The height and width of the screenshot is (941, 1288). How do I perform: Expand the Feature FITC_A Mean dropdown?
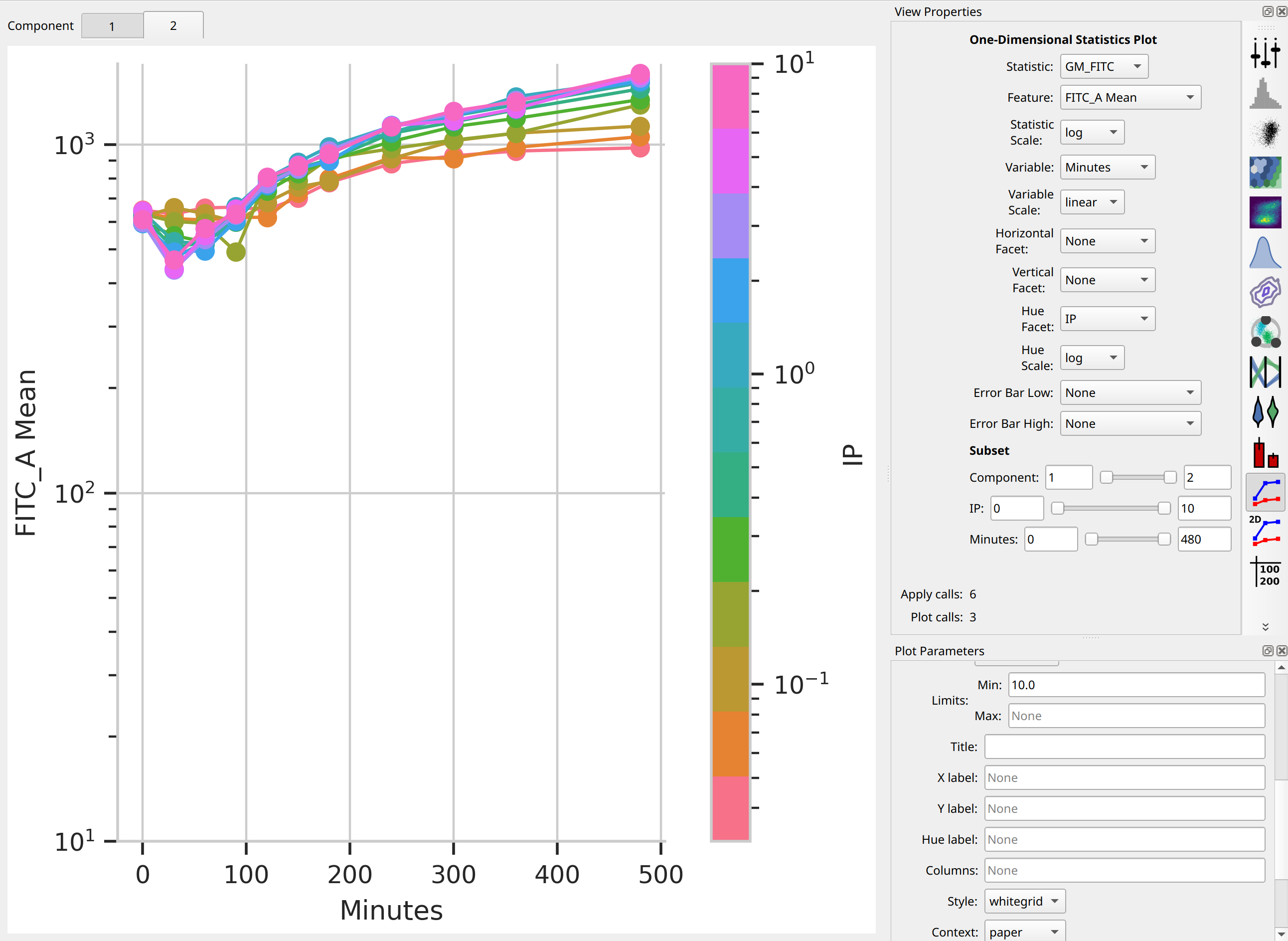click(1130, 97)
